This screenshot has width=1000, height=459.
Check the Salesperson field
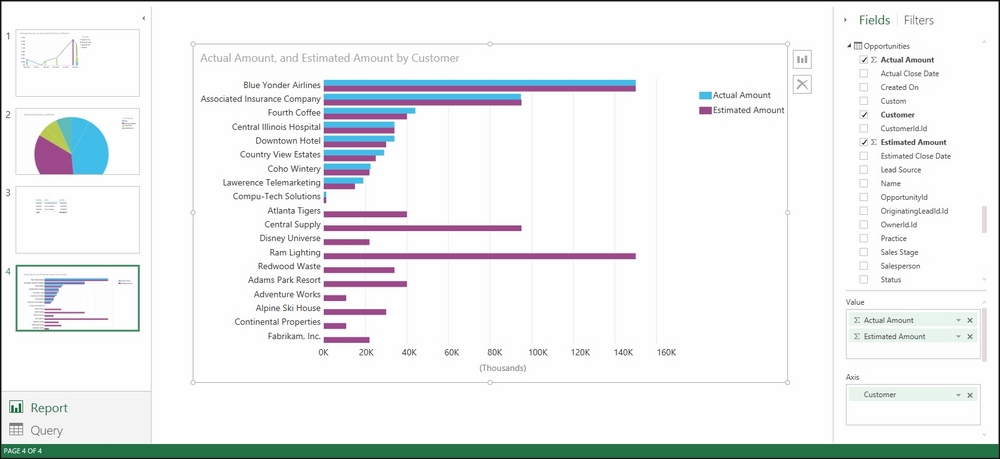[x=864, y=266]
